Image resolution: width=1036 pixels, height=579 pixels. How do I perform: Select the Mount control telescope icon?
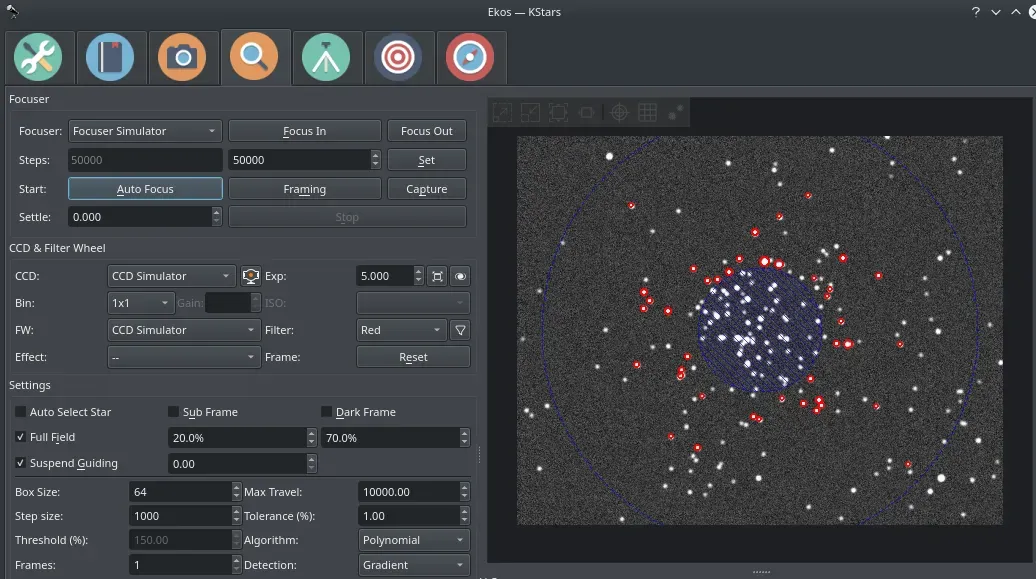coord(327,57)
